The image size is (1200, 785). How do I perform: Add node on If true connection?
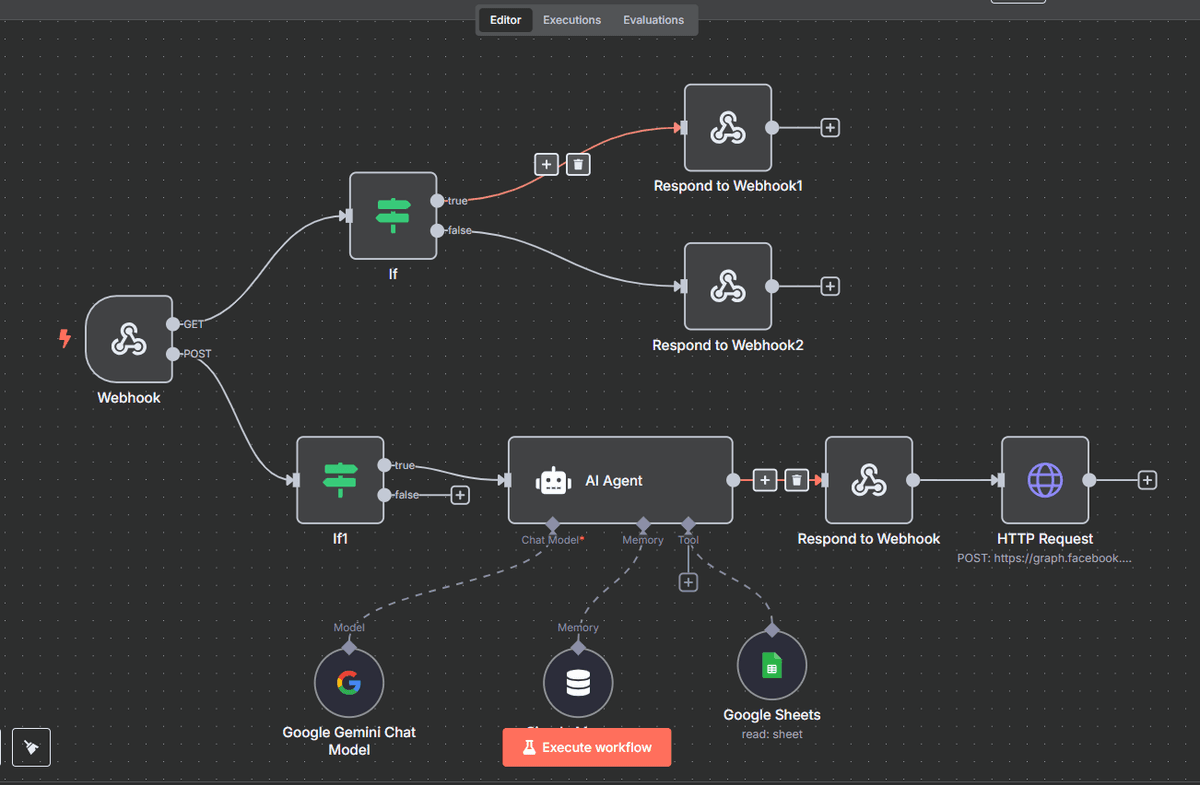(x=546, y=164)
